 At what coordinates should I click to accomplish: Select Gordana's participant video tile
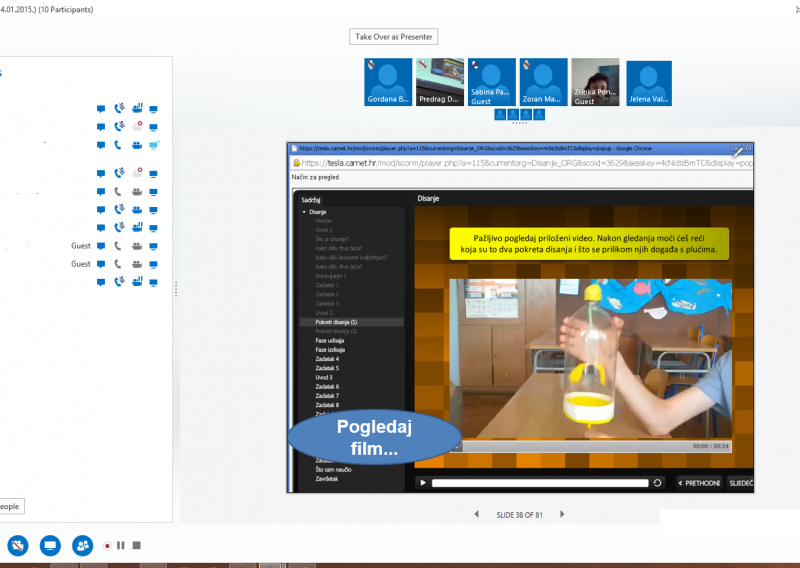[x=388, y=82]
